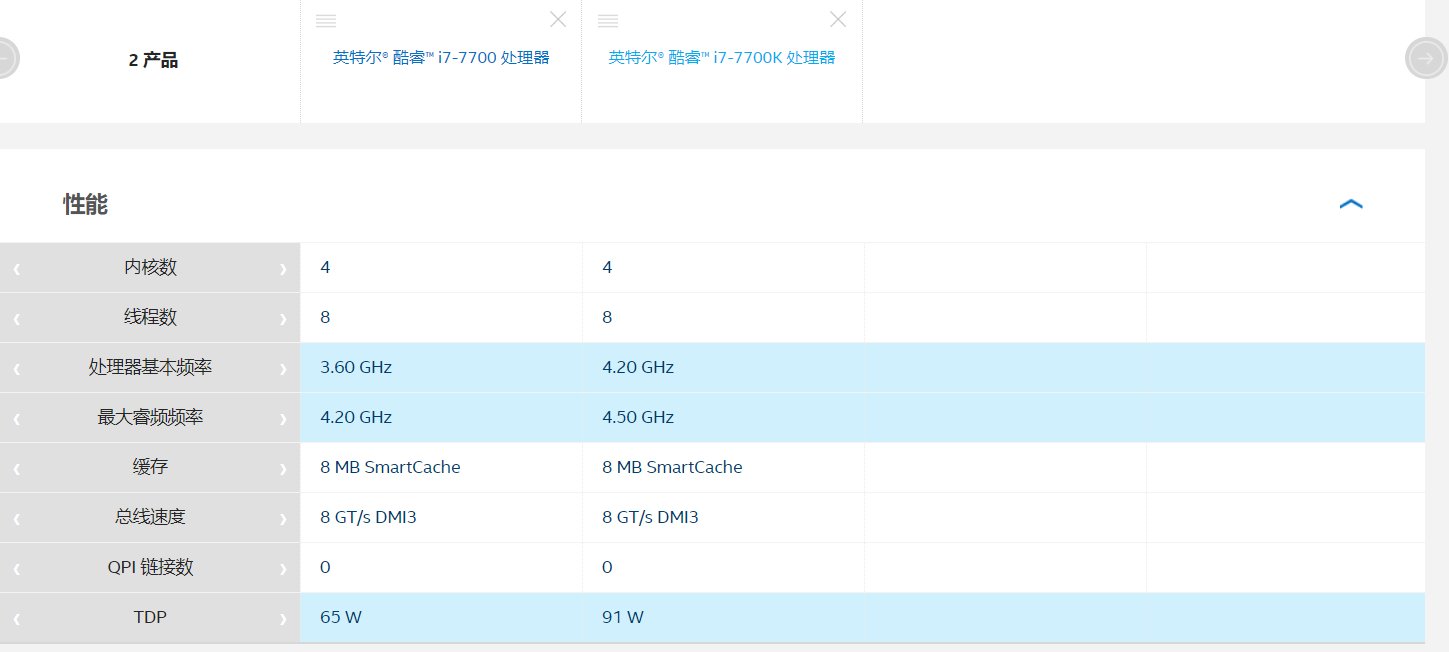Click the right chevron on the TDP row
The image size is (1449, 652).
point(283,617)
